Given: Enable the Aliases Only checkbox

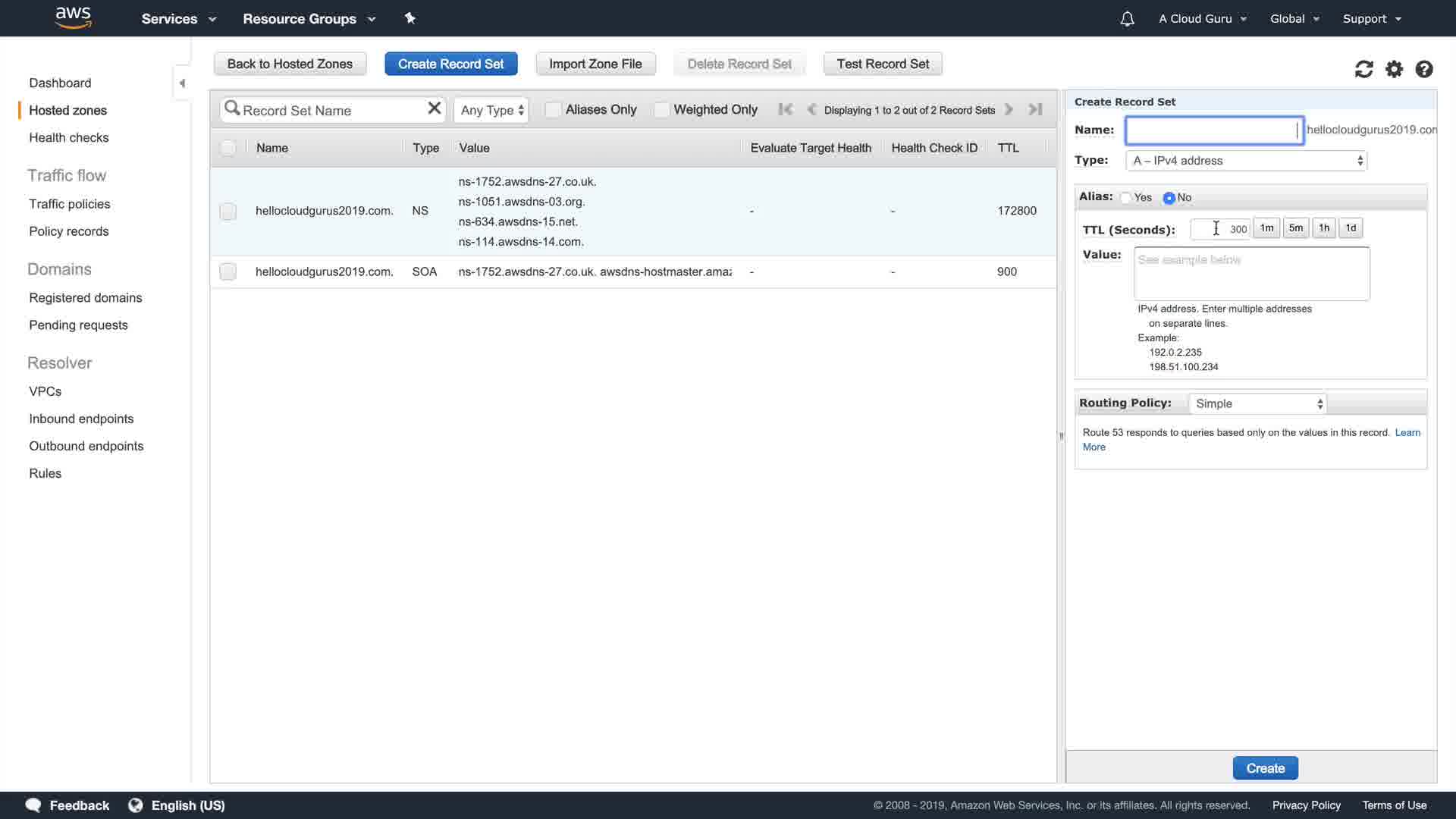Looking at the screenshot, I should coord(554,110).
